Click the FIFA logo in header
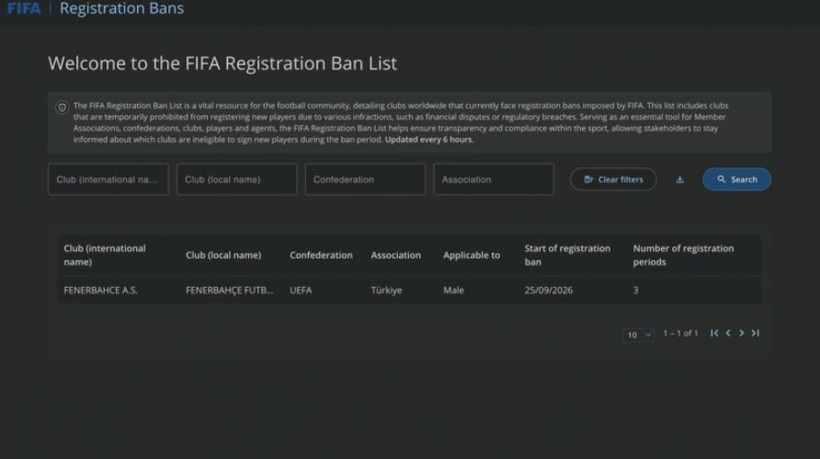Image resolution: width=820 pixels, height=459 pixels. (x=24, y=8)
